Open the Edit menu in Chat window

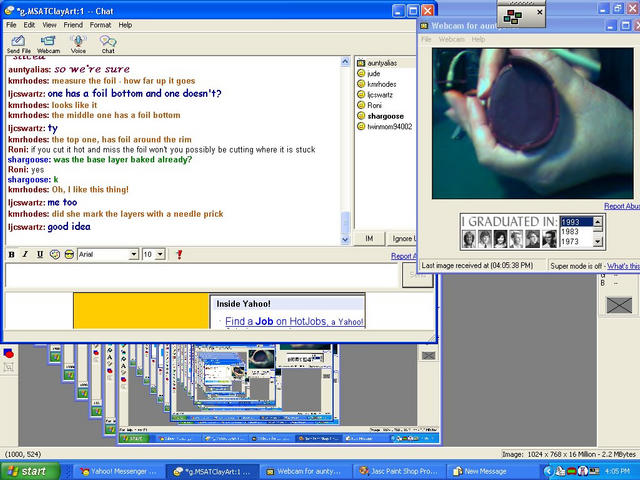(x=29, y=25)
